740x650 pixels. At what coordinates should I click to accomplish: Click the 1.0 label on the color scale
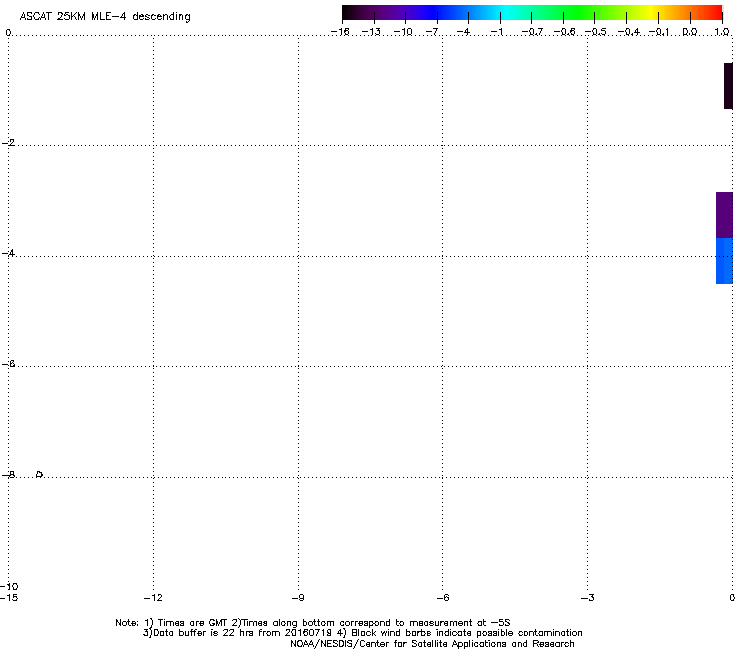pos(722,32)
